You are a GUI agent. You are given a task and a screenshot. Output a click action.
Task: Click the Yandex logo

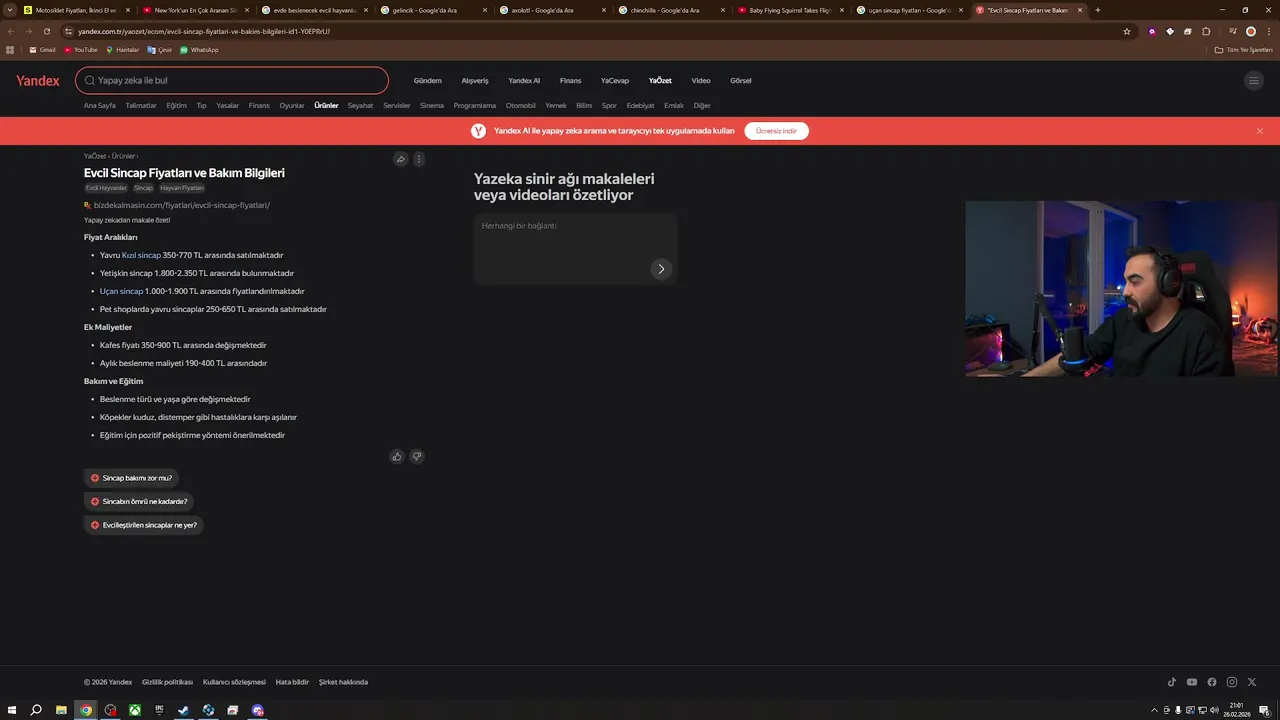pyautogui.click(x=38, y=81)
